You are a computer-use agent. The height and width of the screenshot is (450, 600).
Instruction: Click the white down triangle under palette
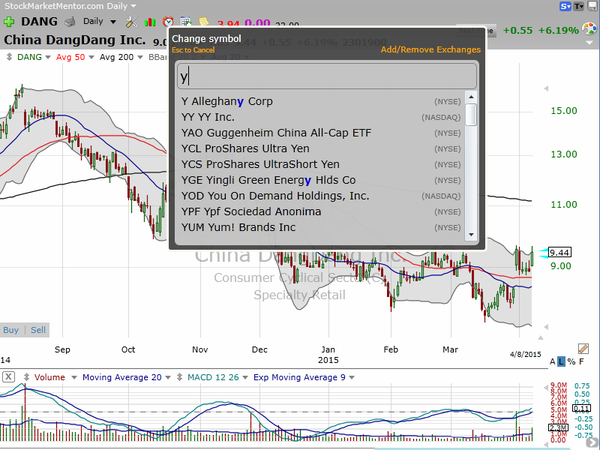(x=589, y=43)
